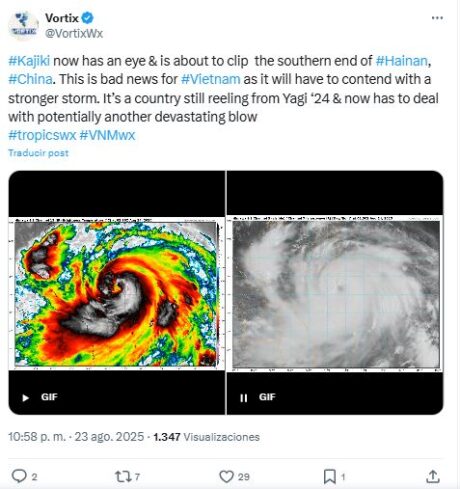This screenshot has width=460, height=489.
Task: Open the @VortixWx handle
Action: click(74, 33)
